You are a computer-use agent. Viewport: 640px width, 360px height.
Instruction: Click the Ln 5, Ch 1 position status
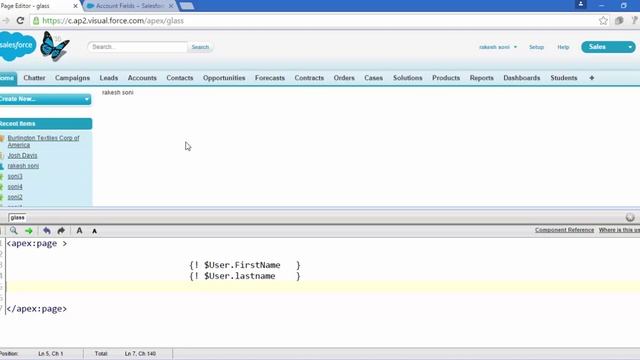tap(51, 353)
